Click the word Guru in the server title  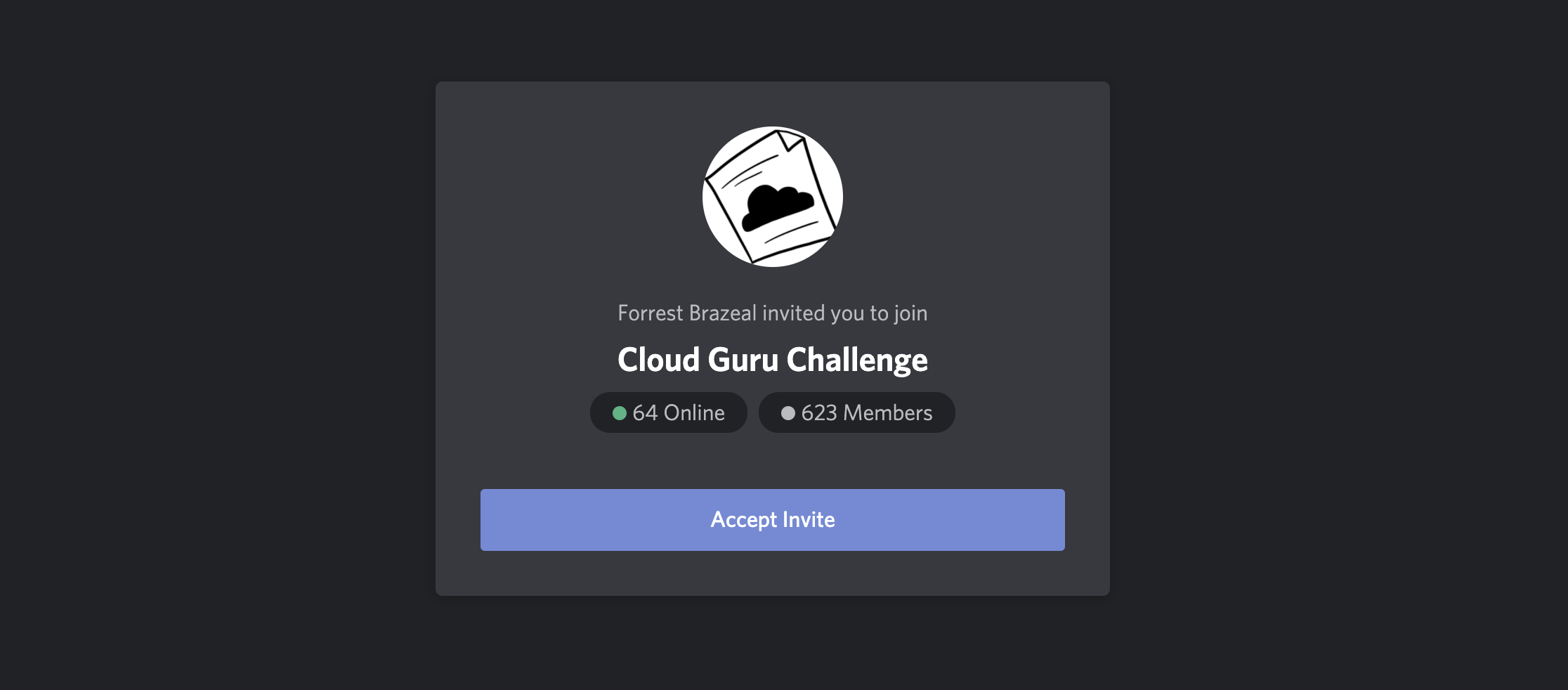click(x=743, y=360)
